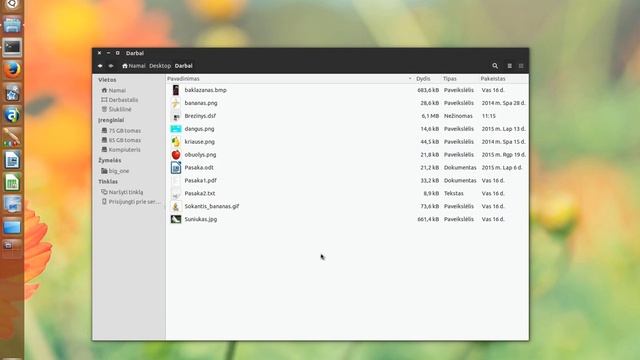640x360 pixels.
Task: Switch to list view
Action: (509, 66)
